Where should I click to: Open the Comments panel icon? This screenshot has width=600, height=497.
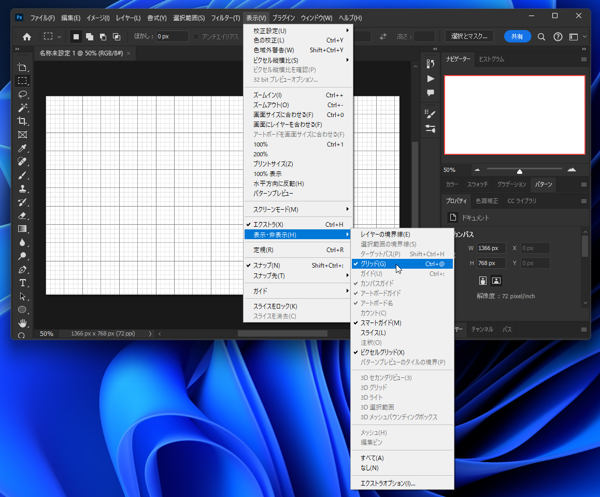(430, 93)
